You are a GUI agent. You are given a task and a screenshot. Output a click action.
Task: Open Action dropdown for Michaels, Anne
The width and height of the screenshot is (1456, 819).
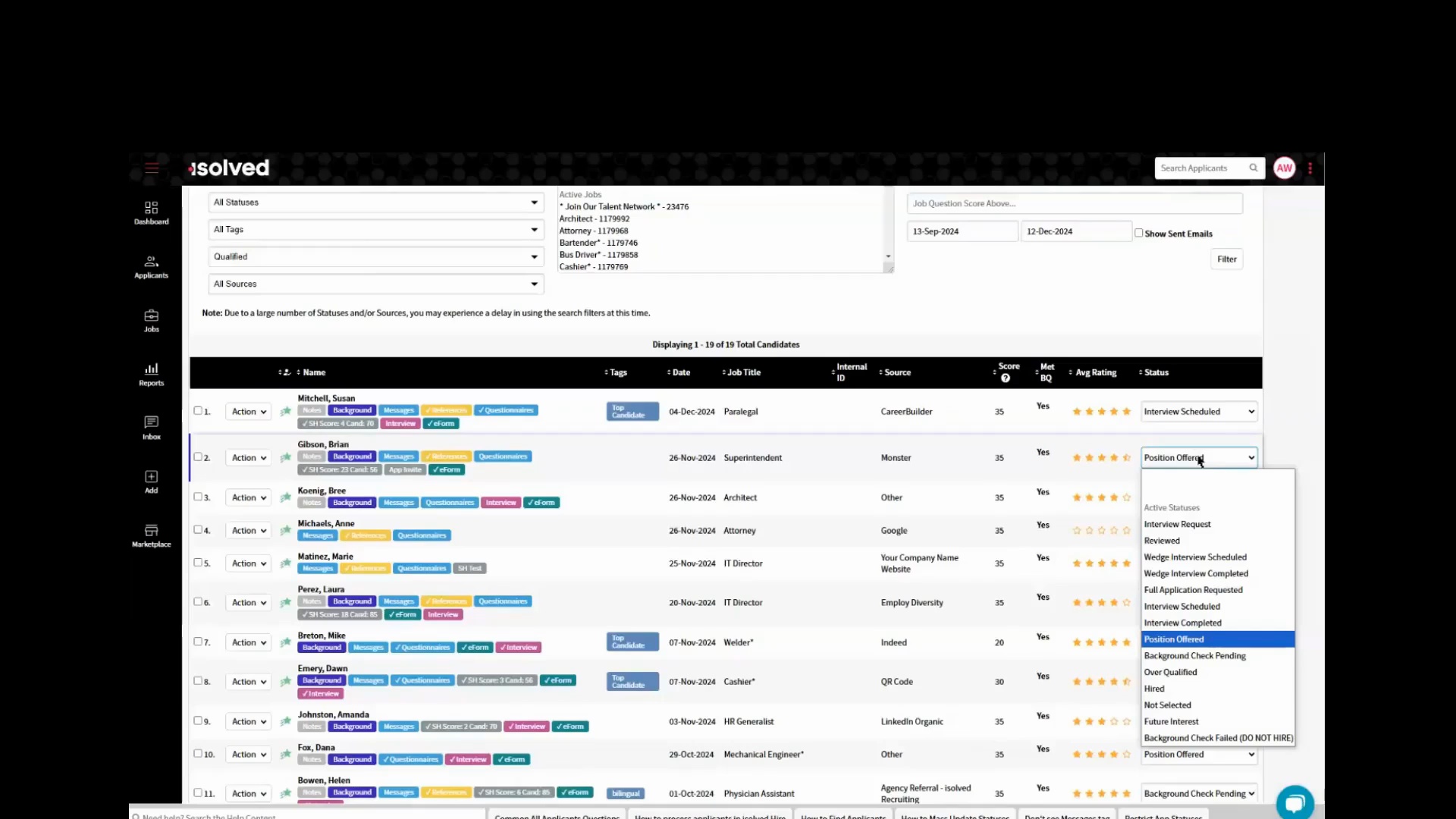click(248, 531)
